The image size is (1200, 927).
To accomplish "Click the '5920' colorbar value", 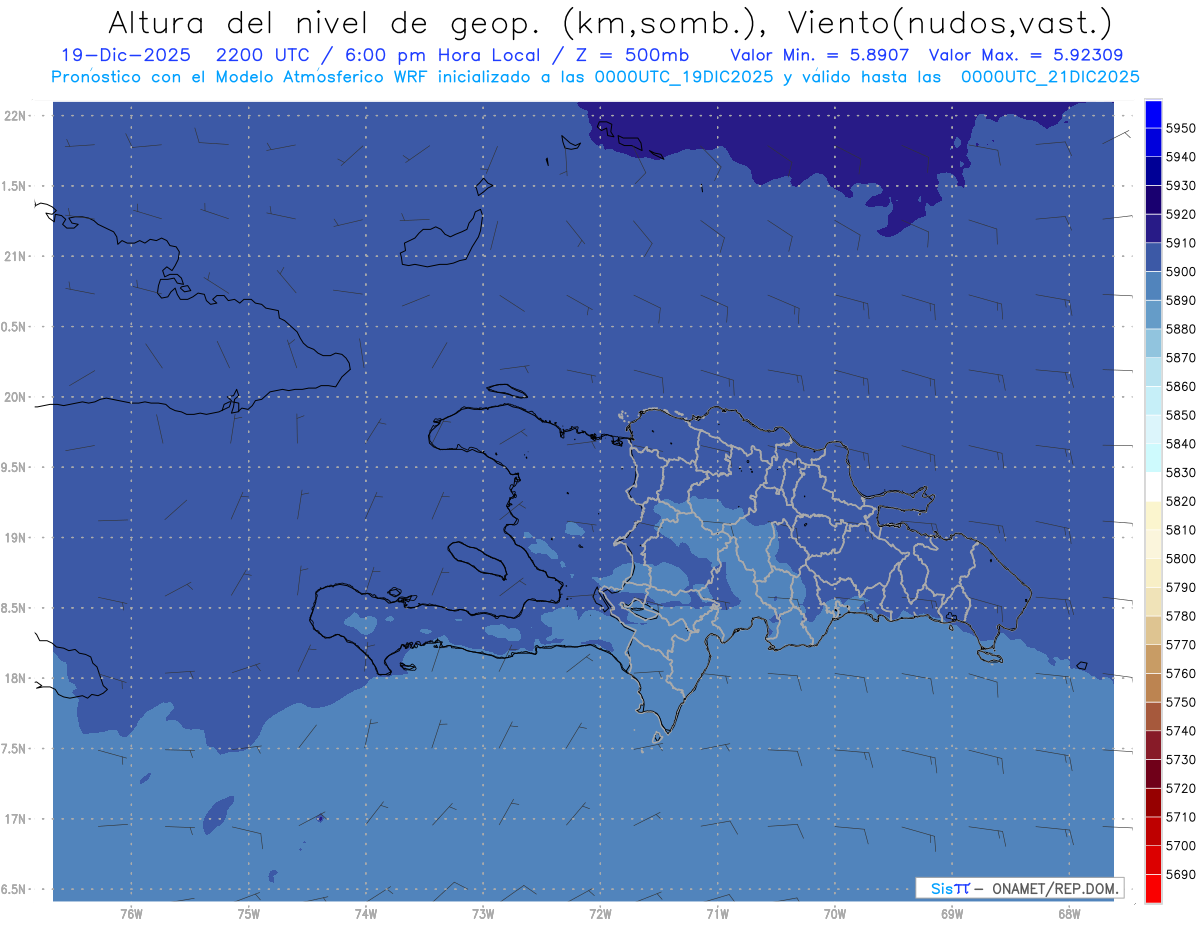I will pos(1180,214).
